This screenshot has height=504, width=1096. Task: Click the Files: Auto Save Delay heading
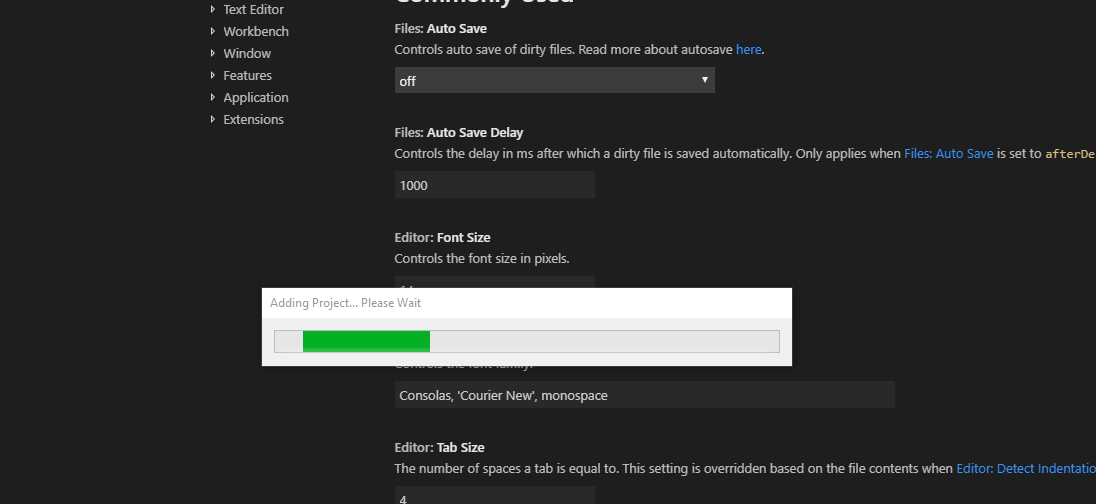pos(459,132)
